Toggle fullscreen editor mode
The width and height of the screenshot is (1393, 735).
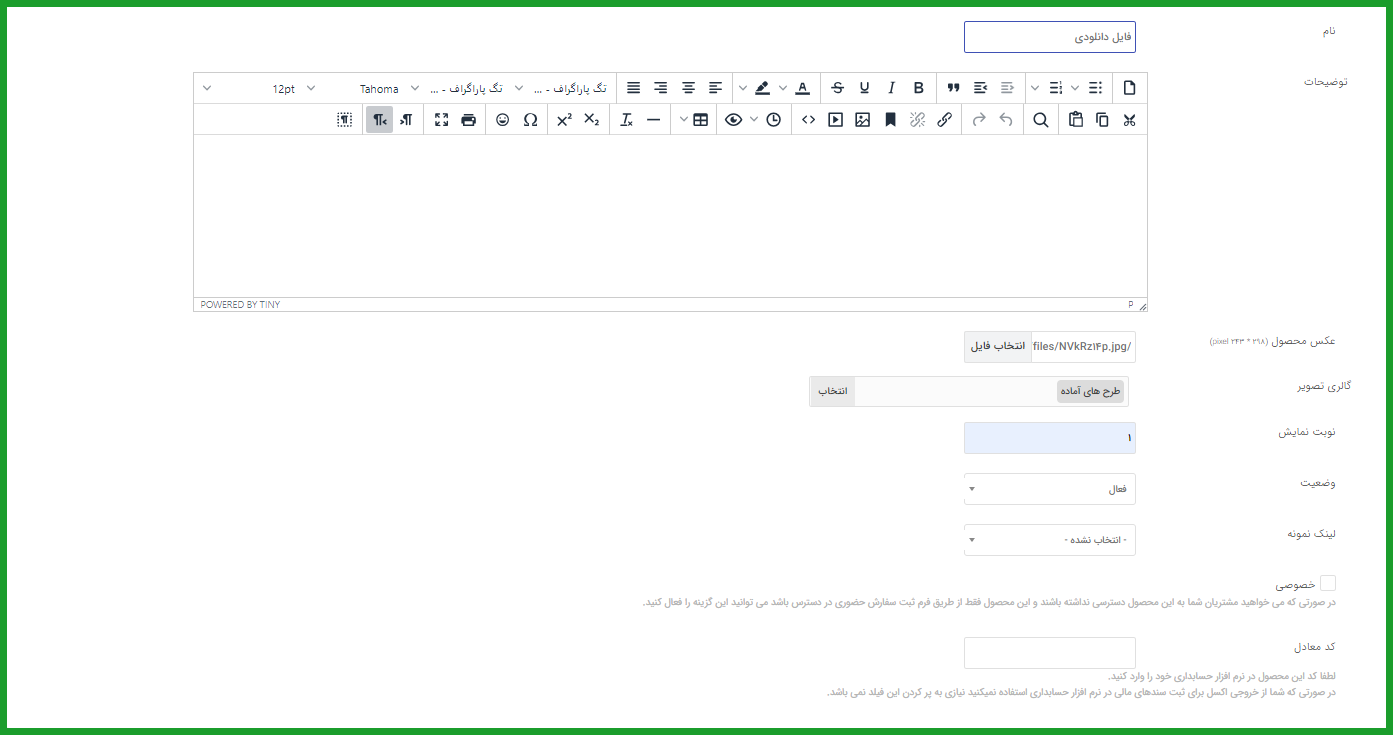point(441,120)
